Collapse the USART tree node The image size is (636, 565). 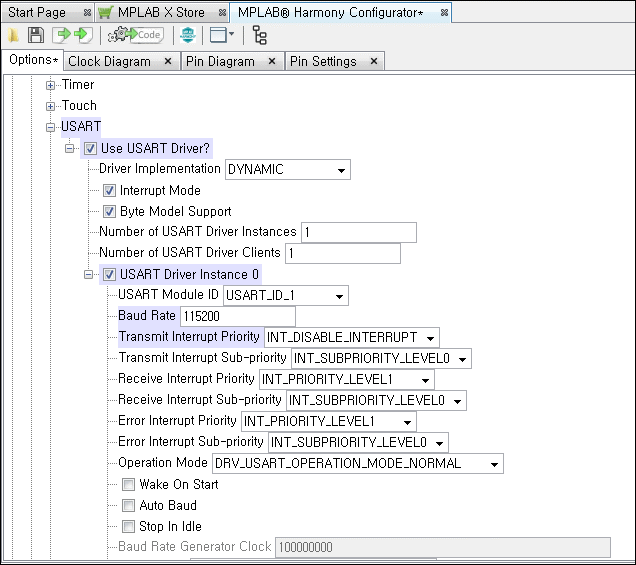[50, 127]
